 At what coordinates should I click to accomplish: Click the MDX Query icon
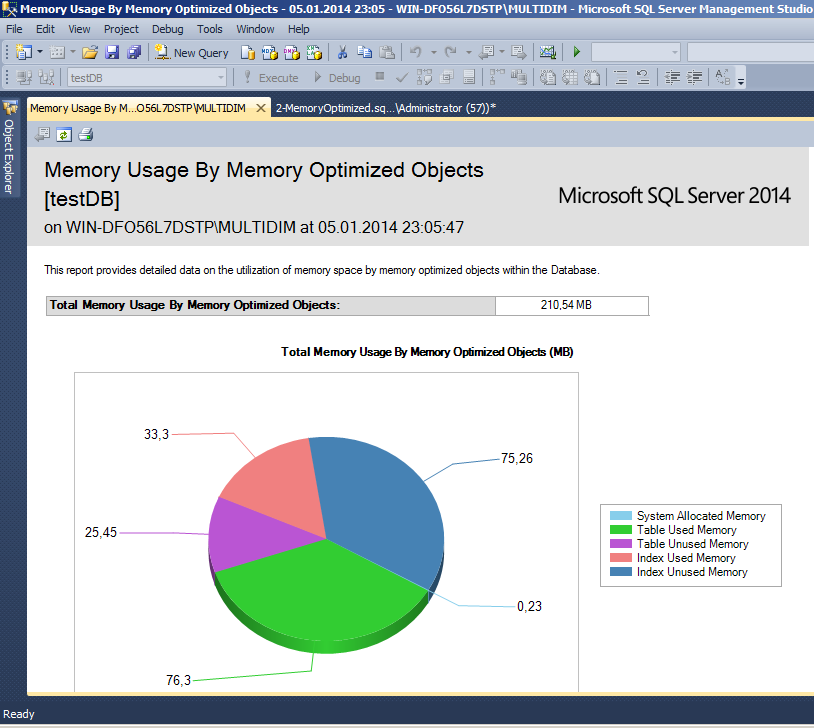point(270,52)
